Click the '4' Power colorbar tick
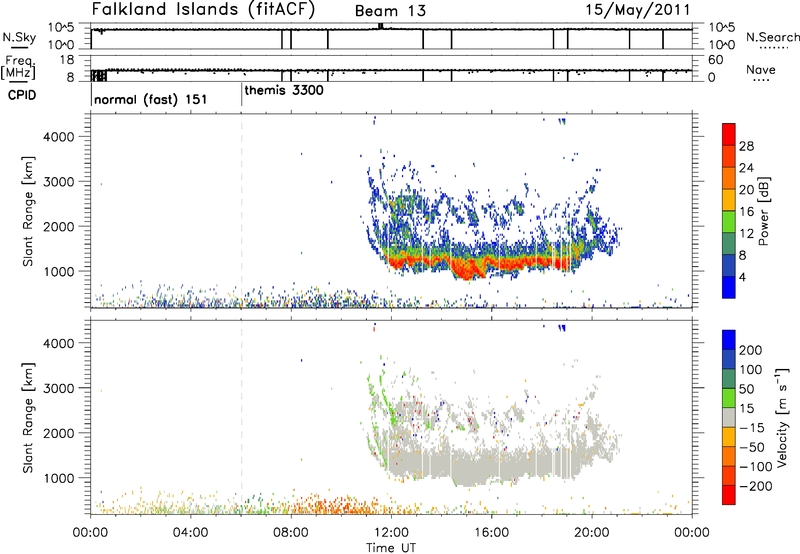 (x=742, y=277)
